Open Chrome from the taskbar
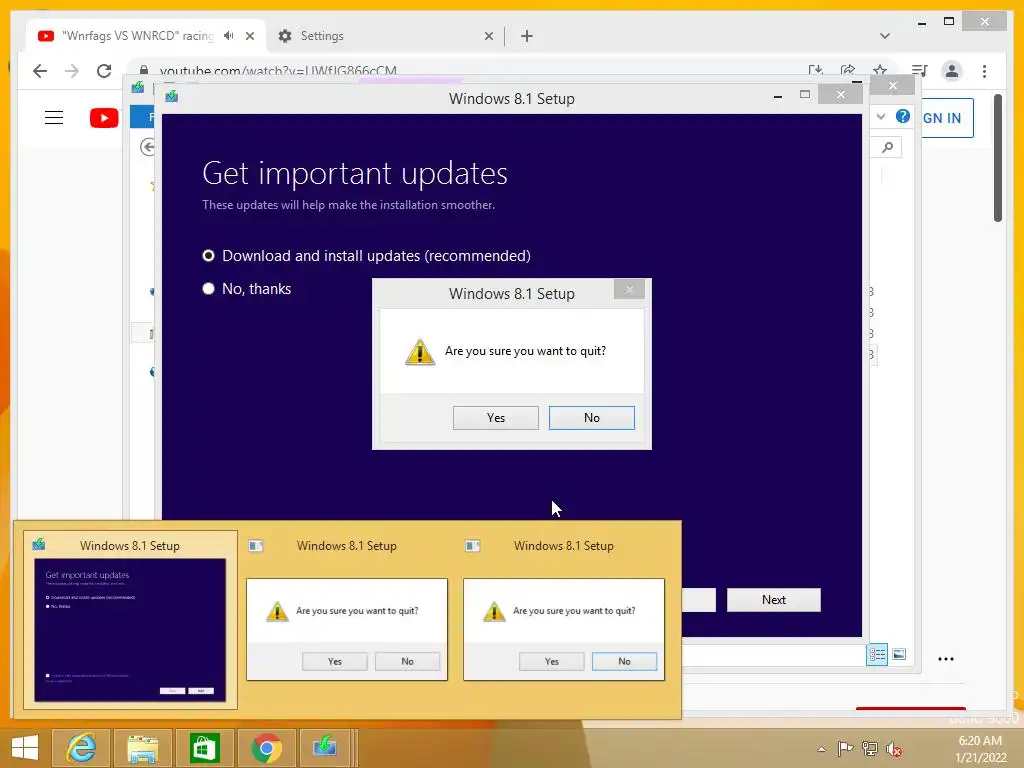Viewport: 1024px width, 768px height. click(266, 748)
